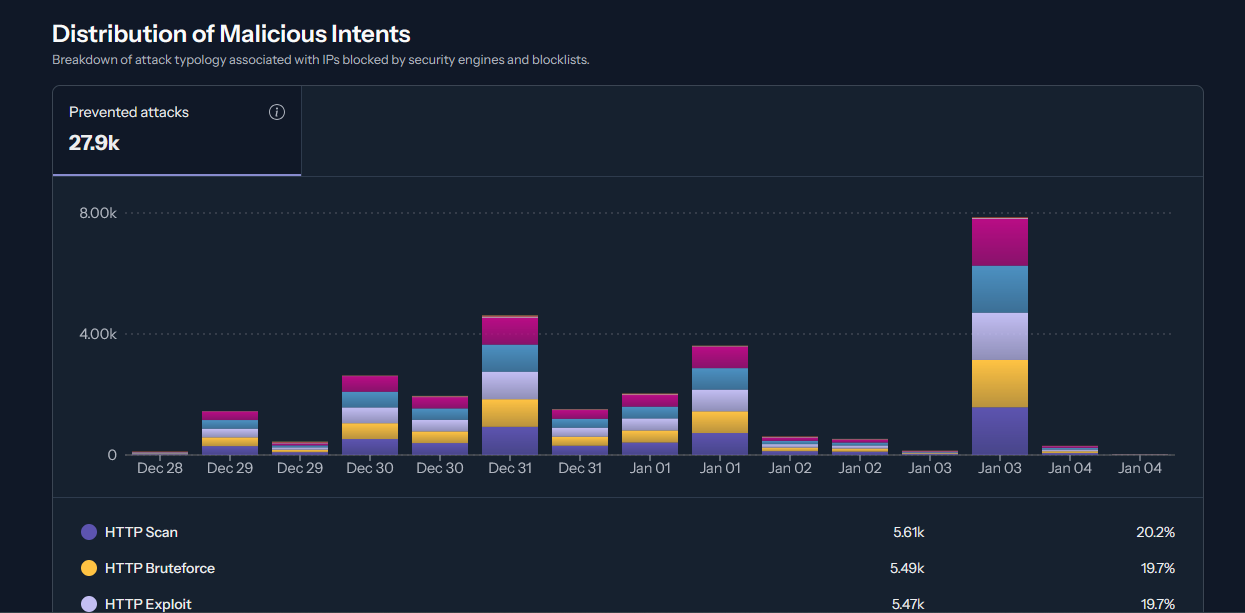
Task: Click the yellow HTTP Bruteforce legend dot
Action: [x=89, y=568]
